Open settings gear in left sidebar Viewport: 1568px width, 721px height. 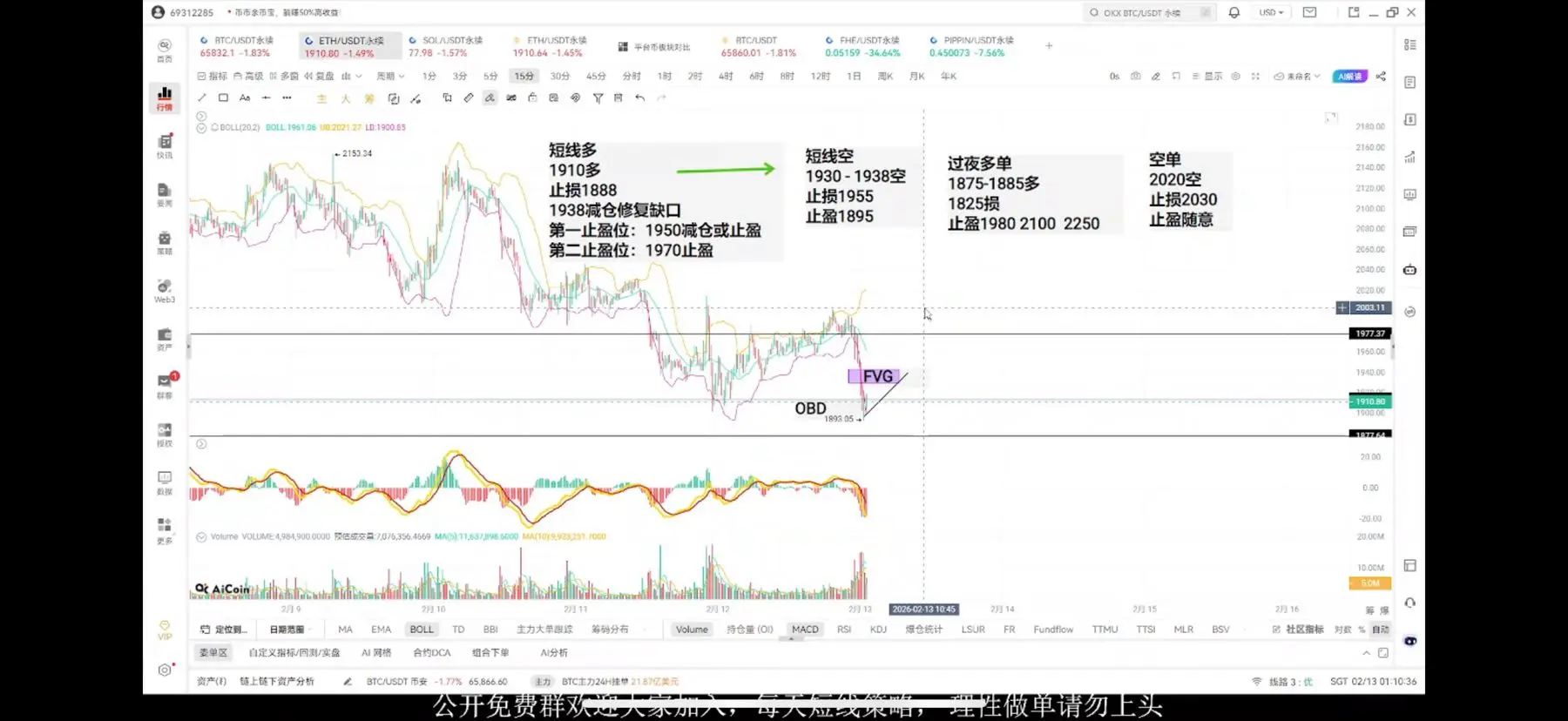pyautogui.click(x=165, y=670)
